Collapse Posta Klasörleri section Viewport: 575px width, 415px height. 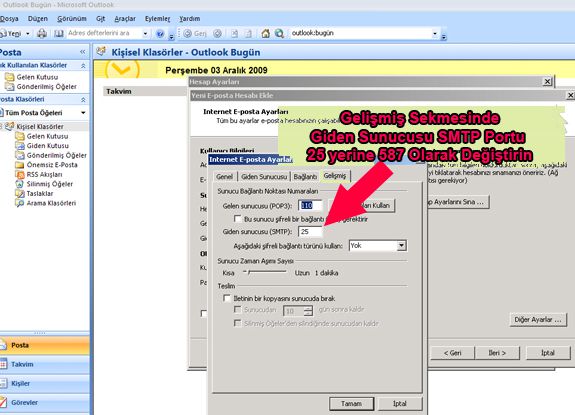[83, 99]
